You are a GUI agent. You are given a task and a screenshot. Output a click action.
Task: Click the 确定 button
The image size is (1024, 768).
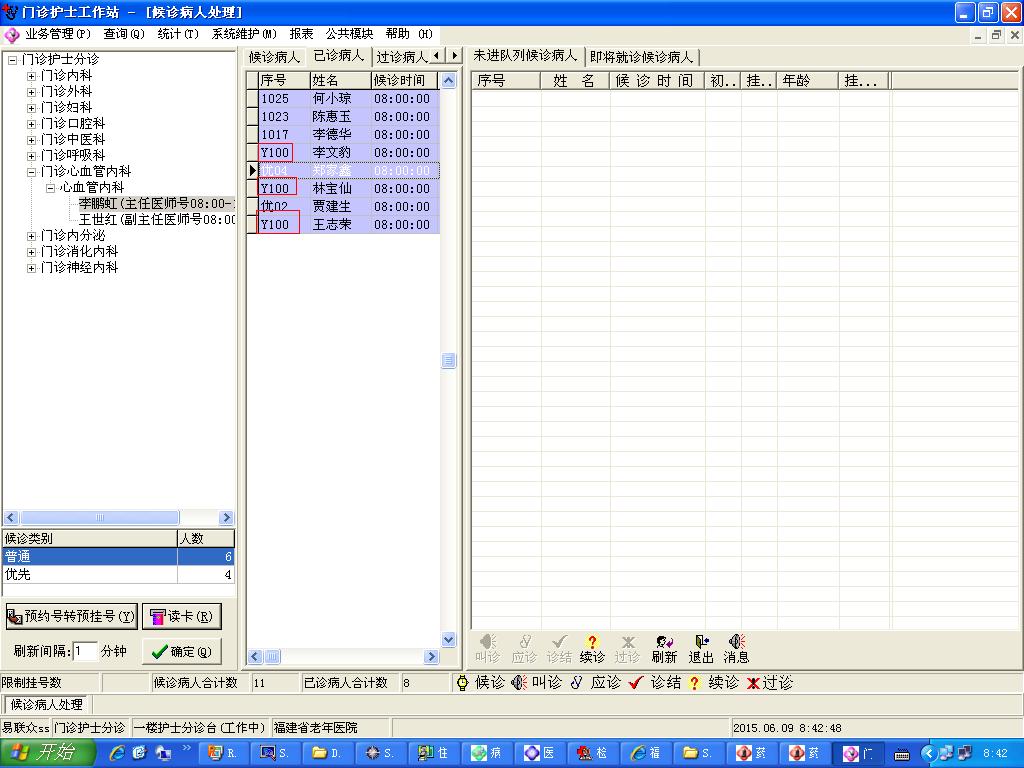pos(182,652)
